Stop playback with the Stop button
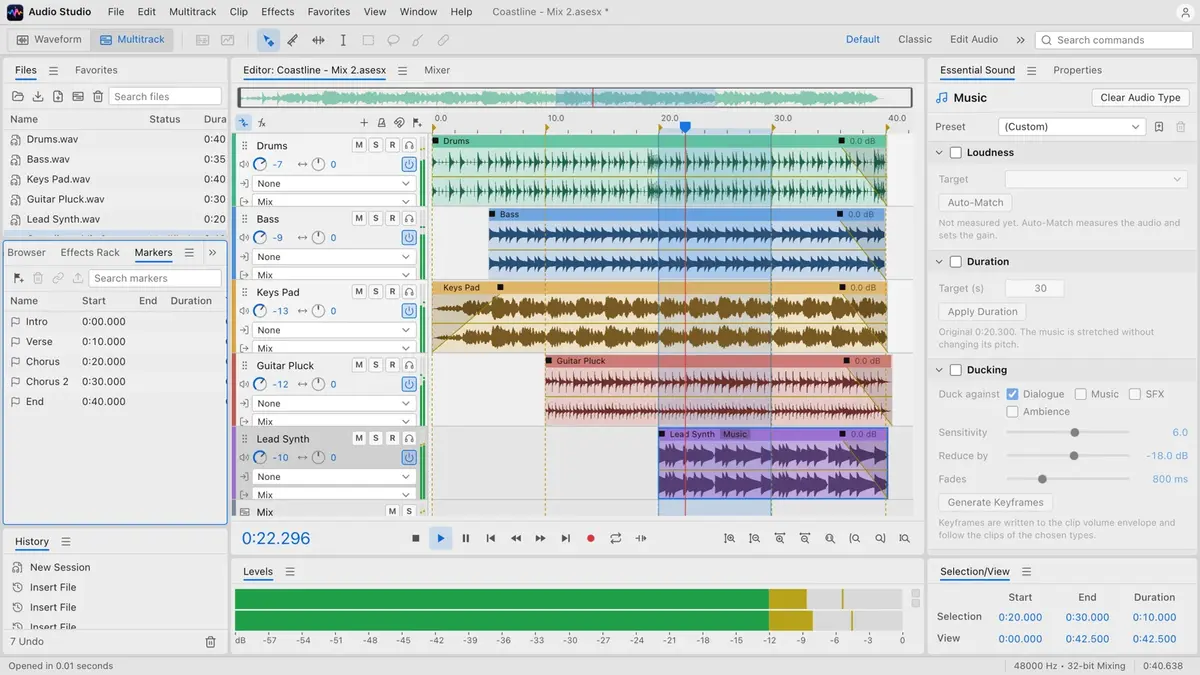This screenshot has width=1200, height=675. (x=416, y=538)
